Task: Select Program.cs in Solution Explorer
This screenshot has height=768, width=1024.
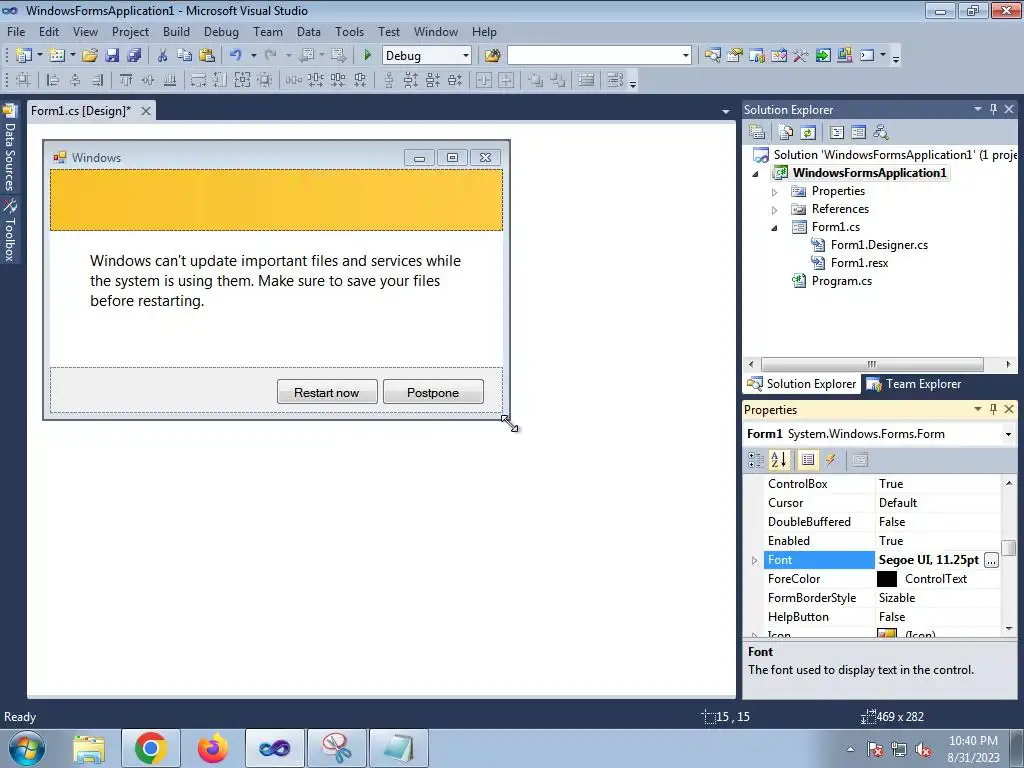Action: click(841, 281)
